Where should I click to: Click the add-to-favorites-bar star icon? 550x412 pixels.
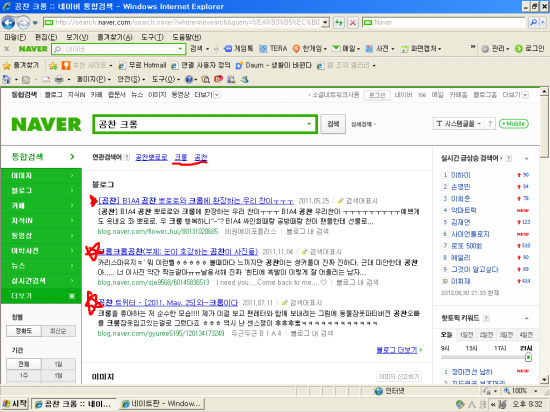[x=53, y=66]
